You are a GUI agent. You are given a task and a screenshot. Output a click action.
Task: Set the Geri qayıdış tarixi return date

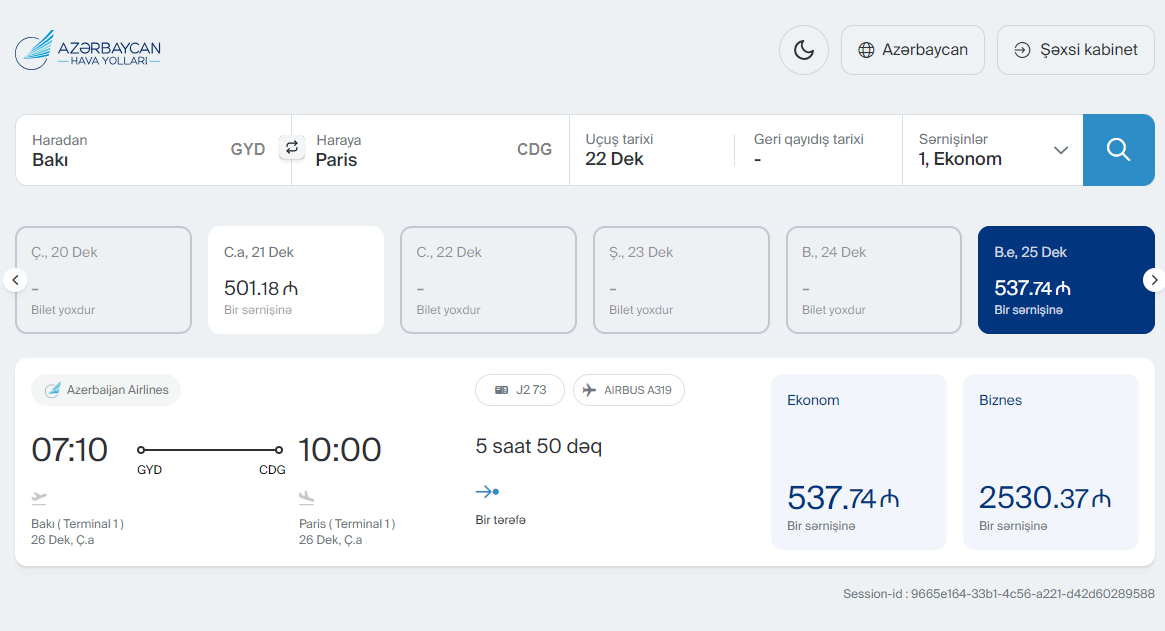pos(816,150)
